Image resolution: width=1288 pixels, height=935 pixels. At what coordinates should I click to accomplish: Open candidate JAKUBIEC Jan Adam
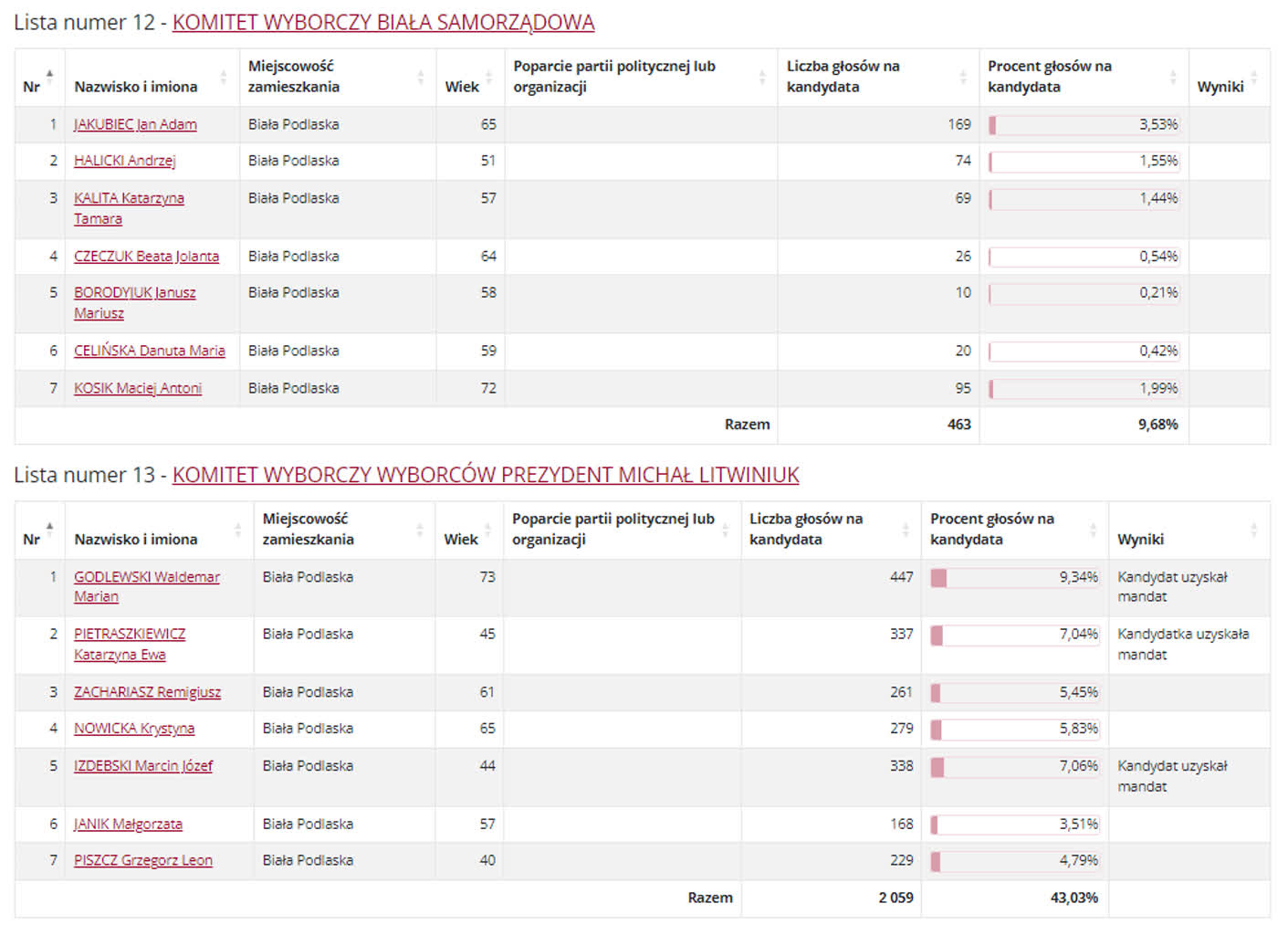pyautogui.click(x=135, y=124)
